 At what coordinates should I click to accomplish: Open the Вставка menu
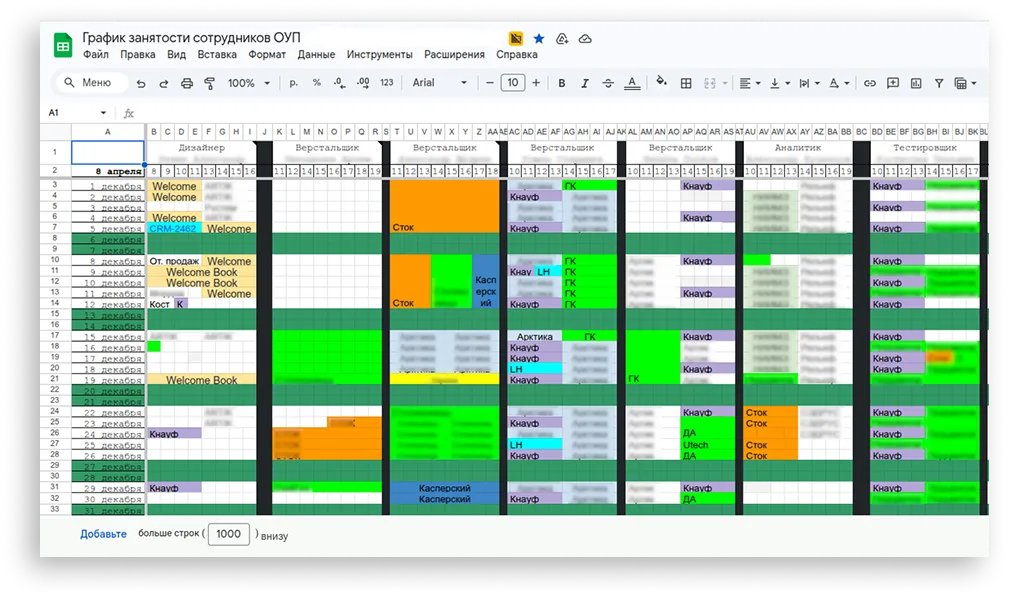tap(217, 55)
